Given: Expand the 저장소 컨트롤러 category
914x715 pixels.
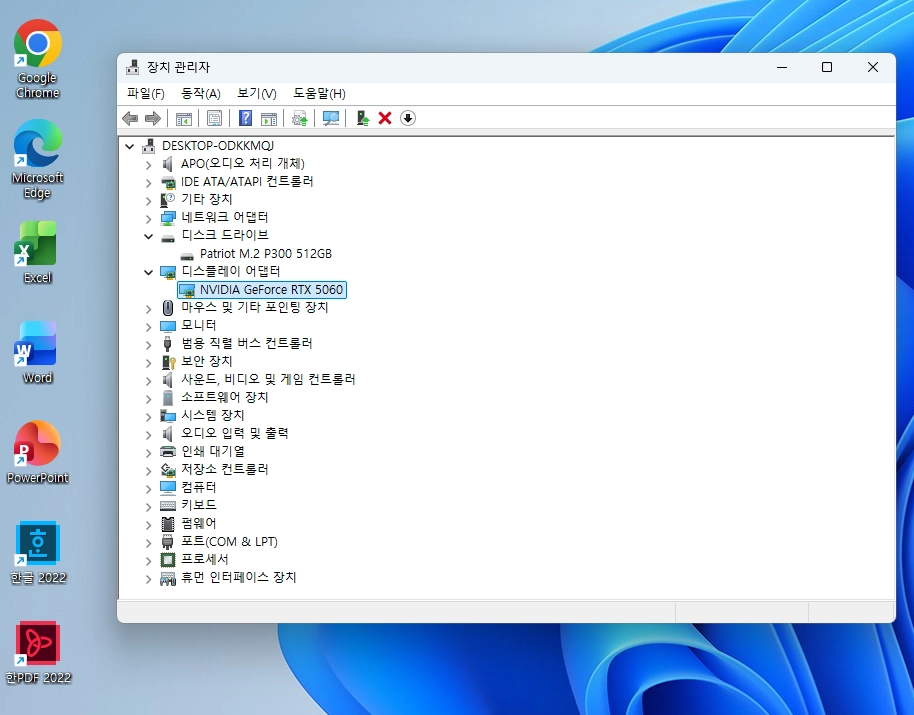Looking at the screenshot, I should [x=149, y=471].
